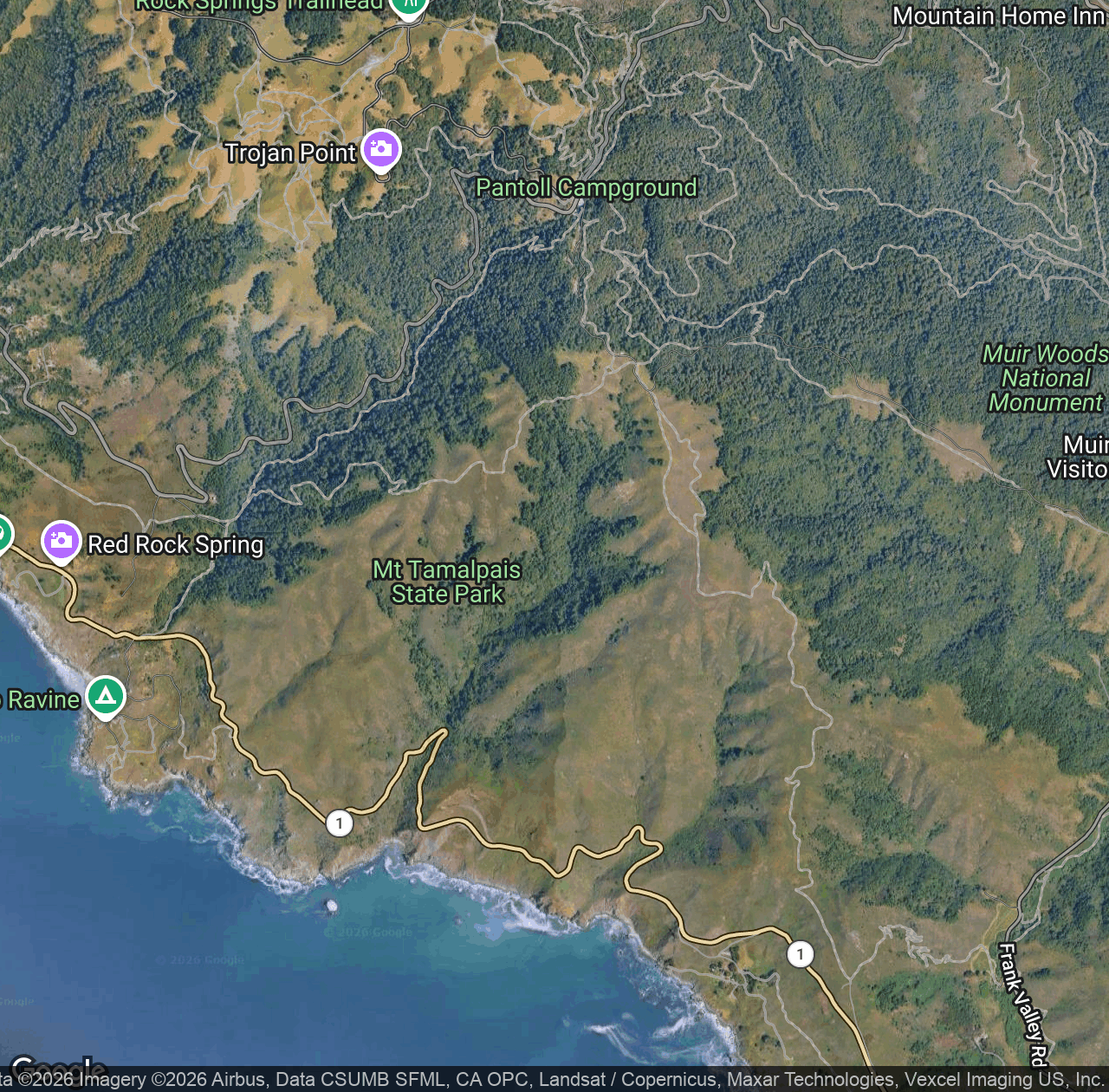The image size is (1109, 1092).
Task: Select the Muir Woods National Monument label
Action: point(1045,378)
